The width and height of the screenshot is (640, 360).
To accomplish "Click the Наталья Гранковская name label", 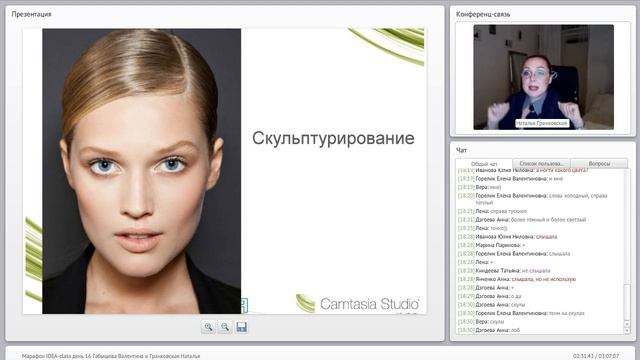I will pos(542,123).
